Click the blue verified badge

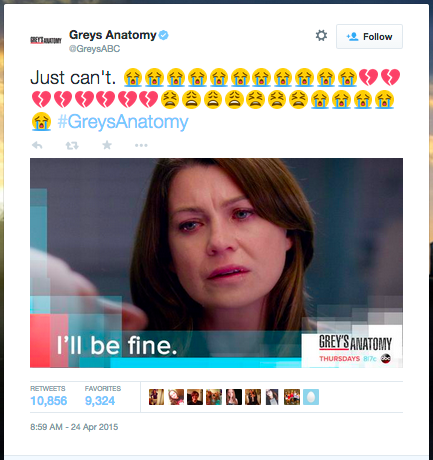[163, 35]
